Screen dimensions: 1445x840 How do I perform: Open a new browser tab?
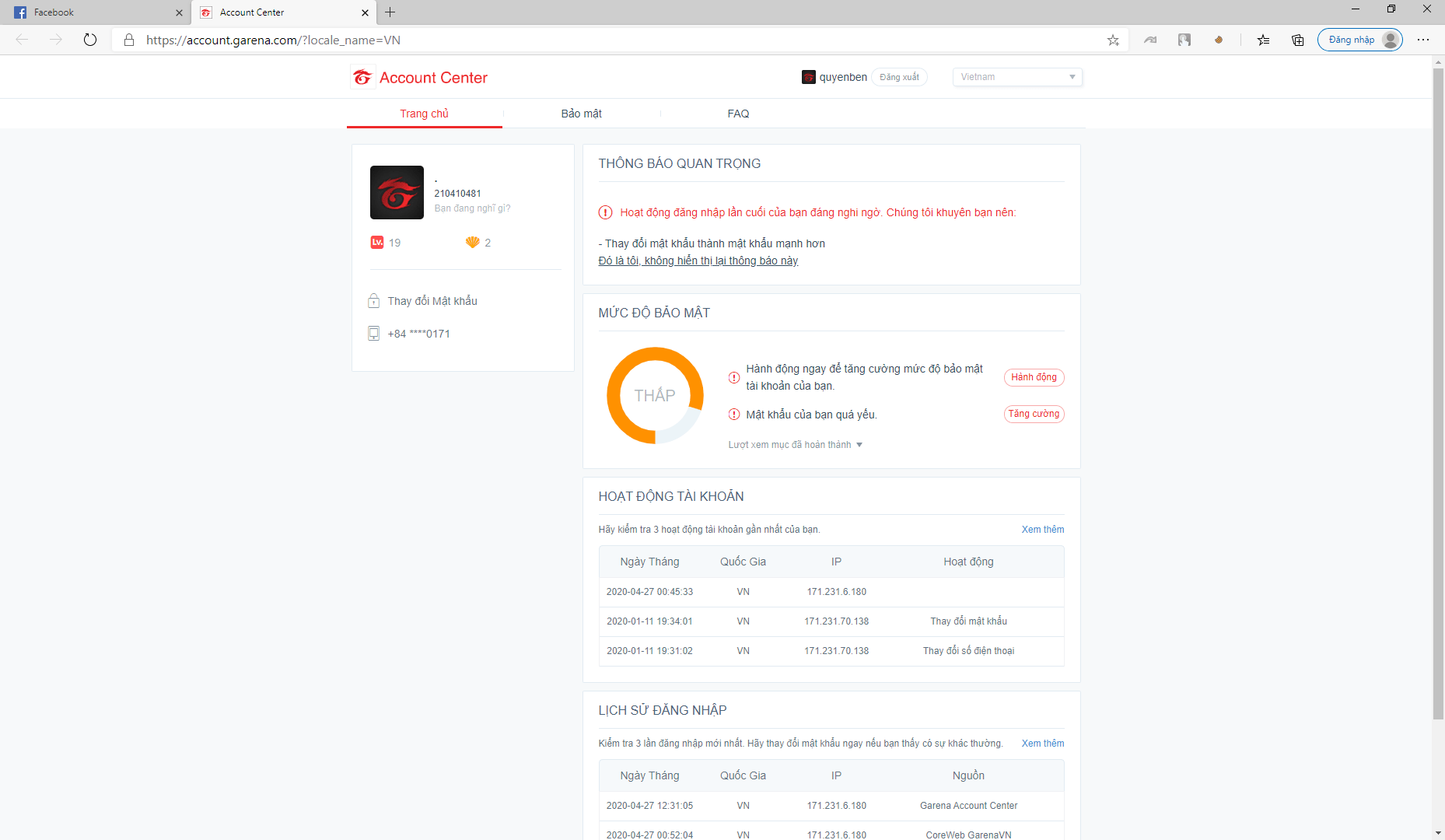(390, 12)
